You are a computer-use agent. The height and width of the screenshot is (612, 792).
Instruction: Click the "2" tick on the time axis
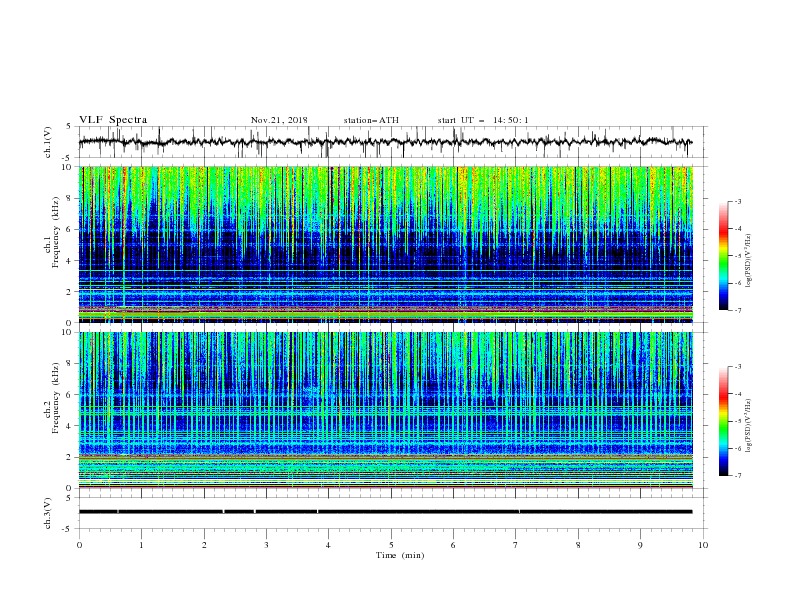pos(204,545)
